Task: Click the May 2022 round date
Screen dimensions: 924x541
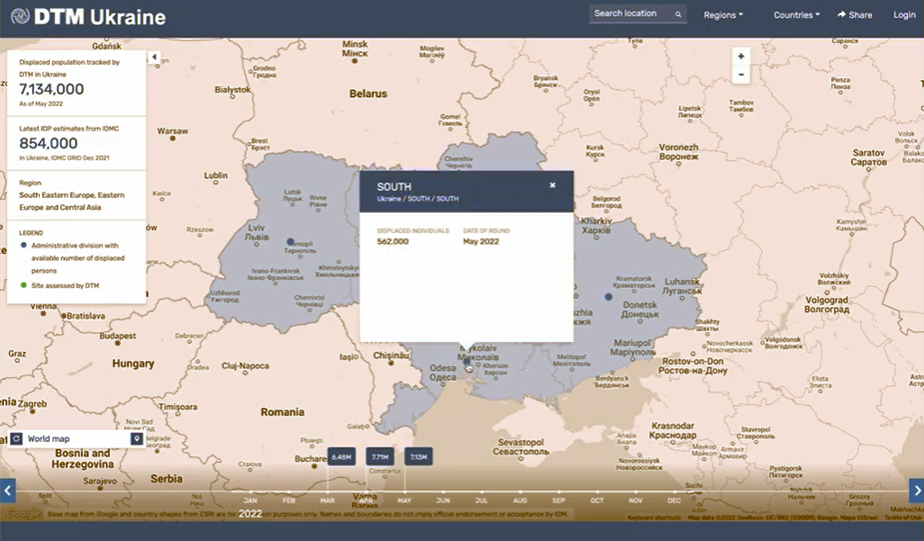Action: pyautogui.click(x=481, y=242)
